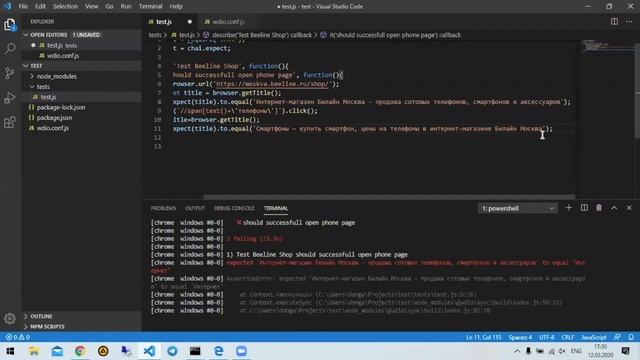Switch to the Output panel tab
Image resolution: width=640 pixels, height=360 pixels.
point(195,208)
